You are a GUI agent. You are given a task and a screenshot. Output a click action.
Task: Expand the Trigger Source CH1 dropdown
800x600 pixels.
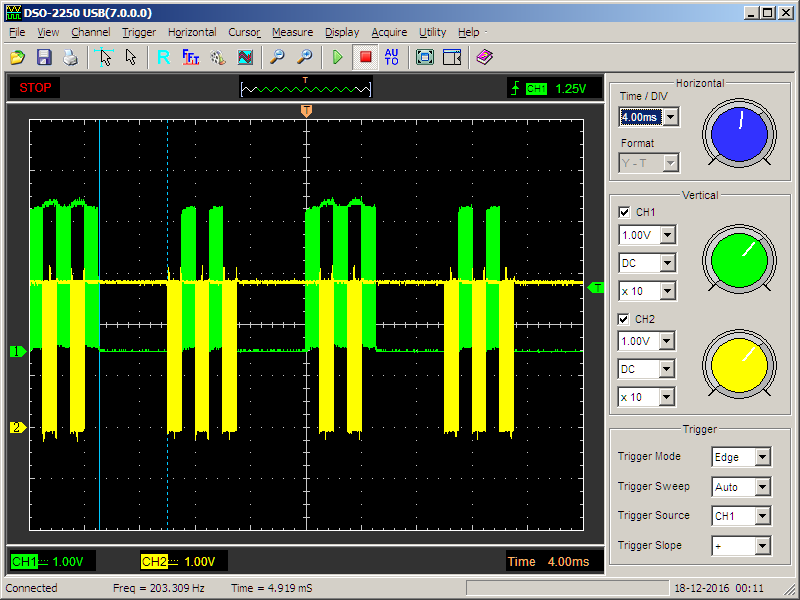tap(762, 516)
